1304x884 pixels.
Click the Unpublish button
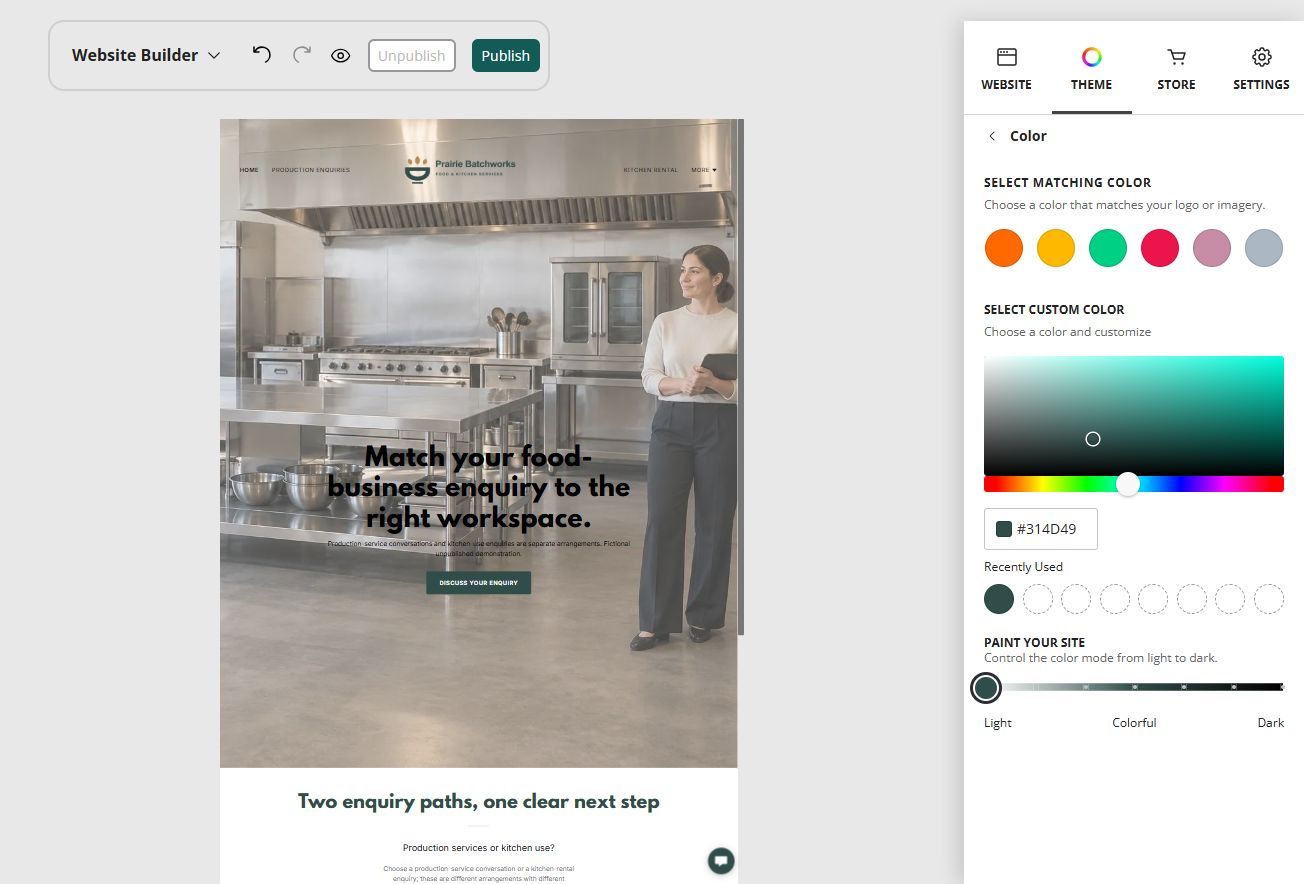pos(412,56)
